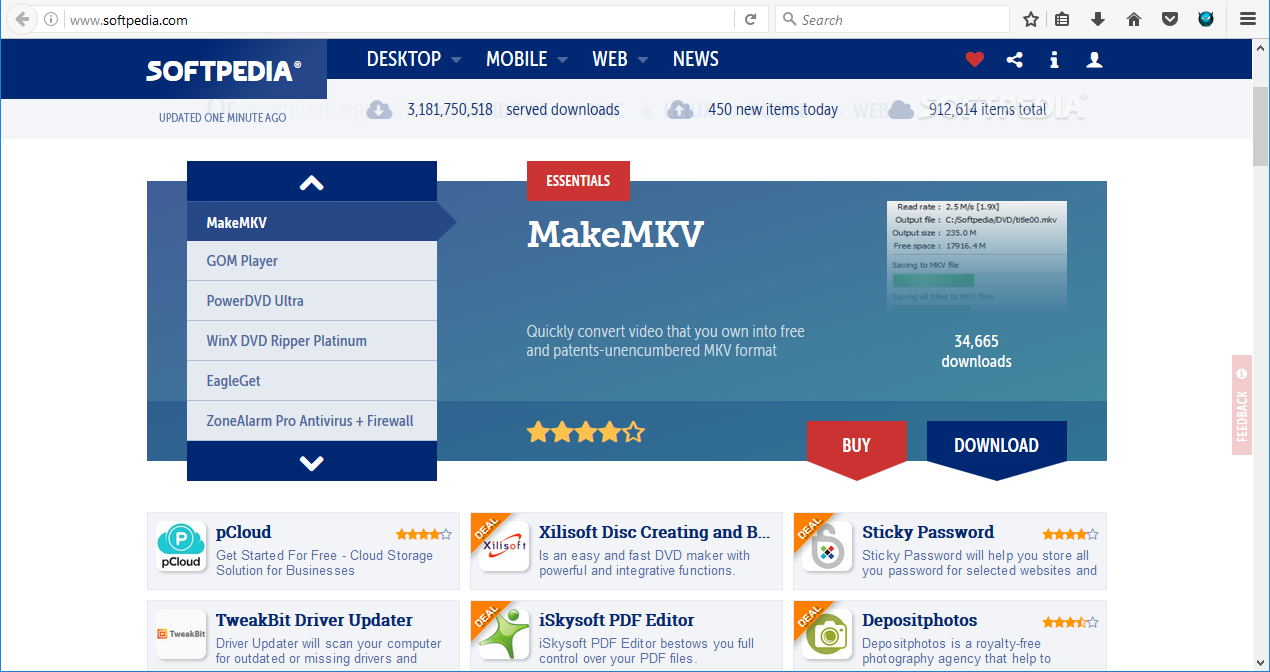Click the new items today cloud icon
The image size is (1270, 672).
tap(681, 110)
